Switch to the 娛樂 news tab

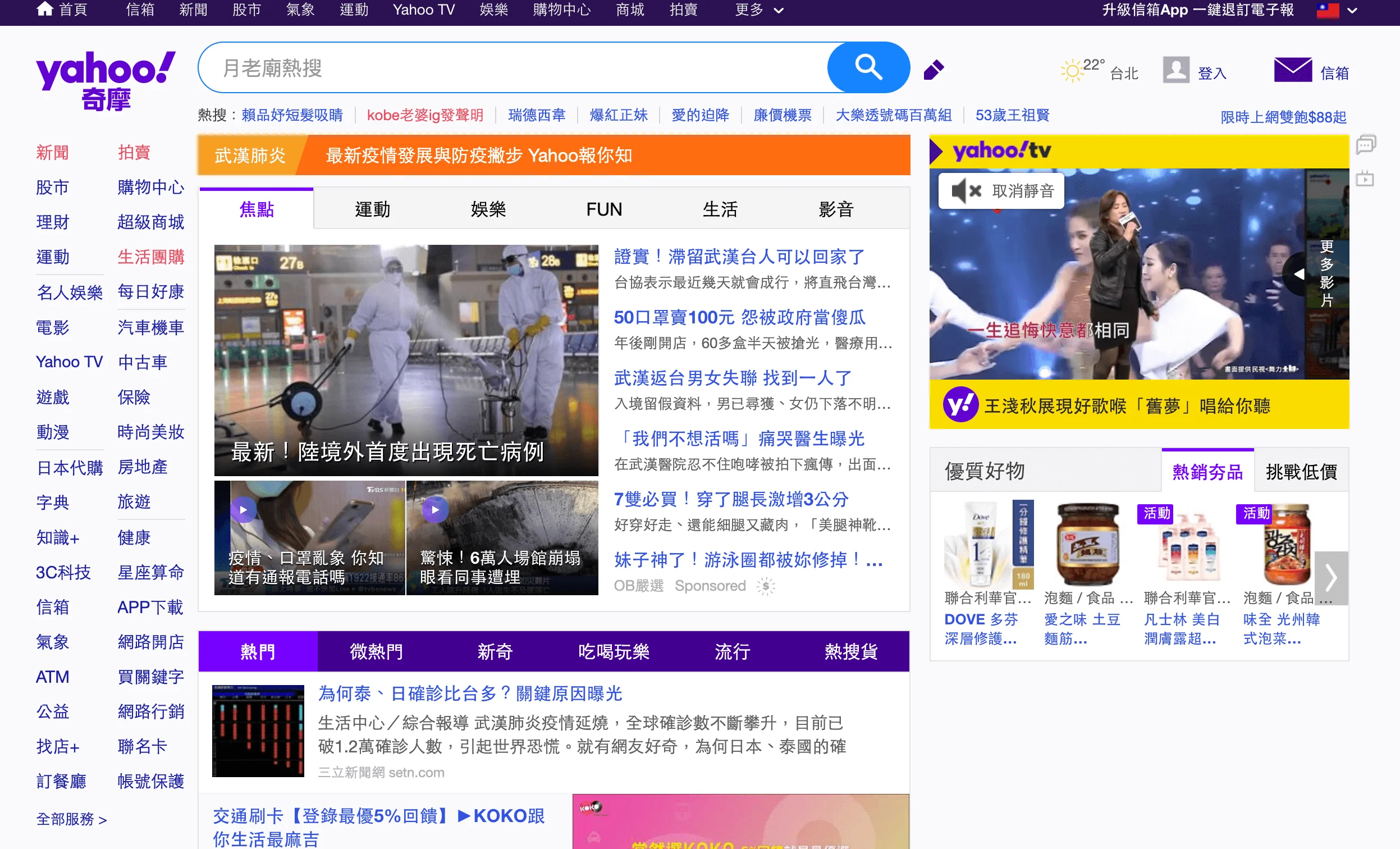pyautogui.click(x=488, y=209)
